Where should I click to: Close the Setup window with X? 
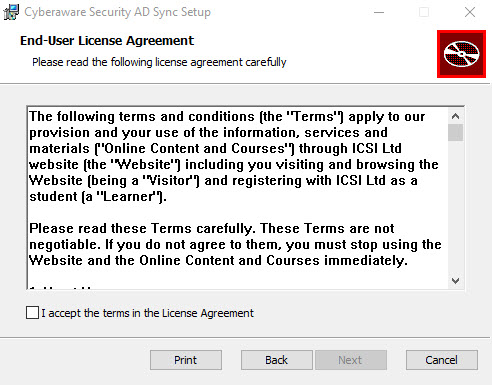[470, 12]
